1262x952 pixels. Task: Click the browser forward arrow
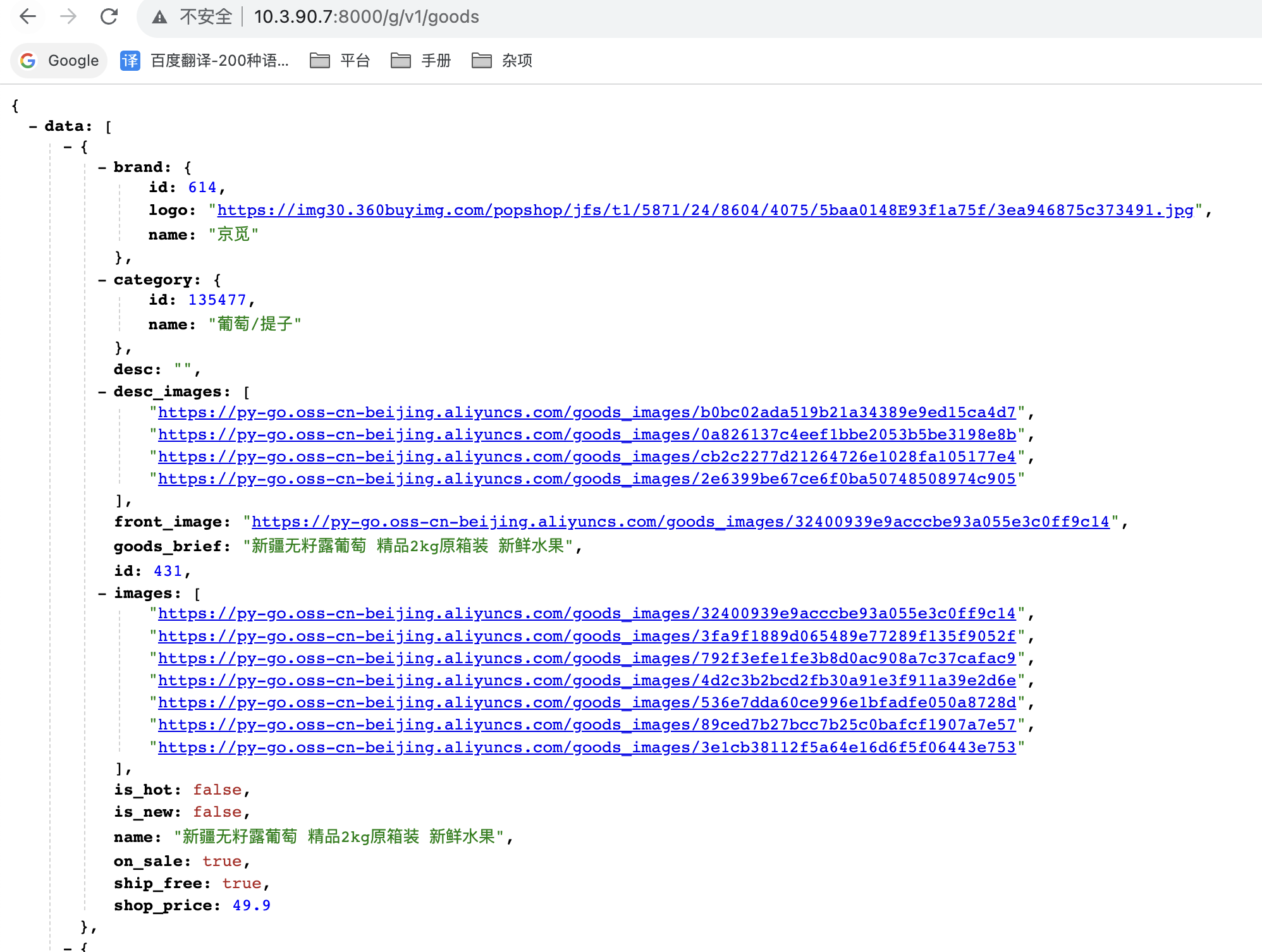68,16
